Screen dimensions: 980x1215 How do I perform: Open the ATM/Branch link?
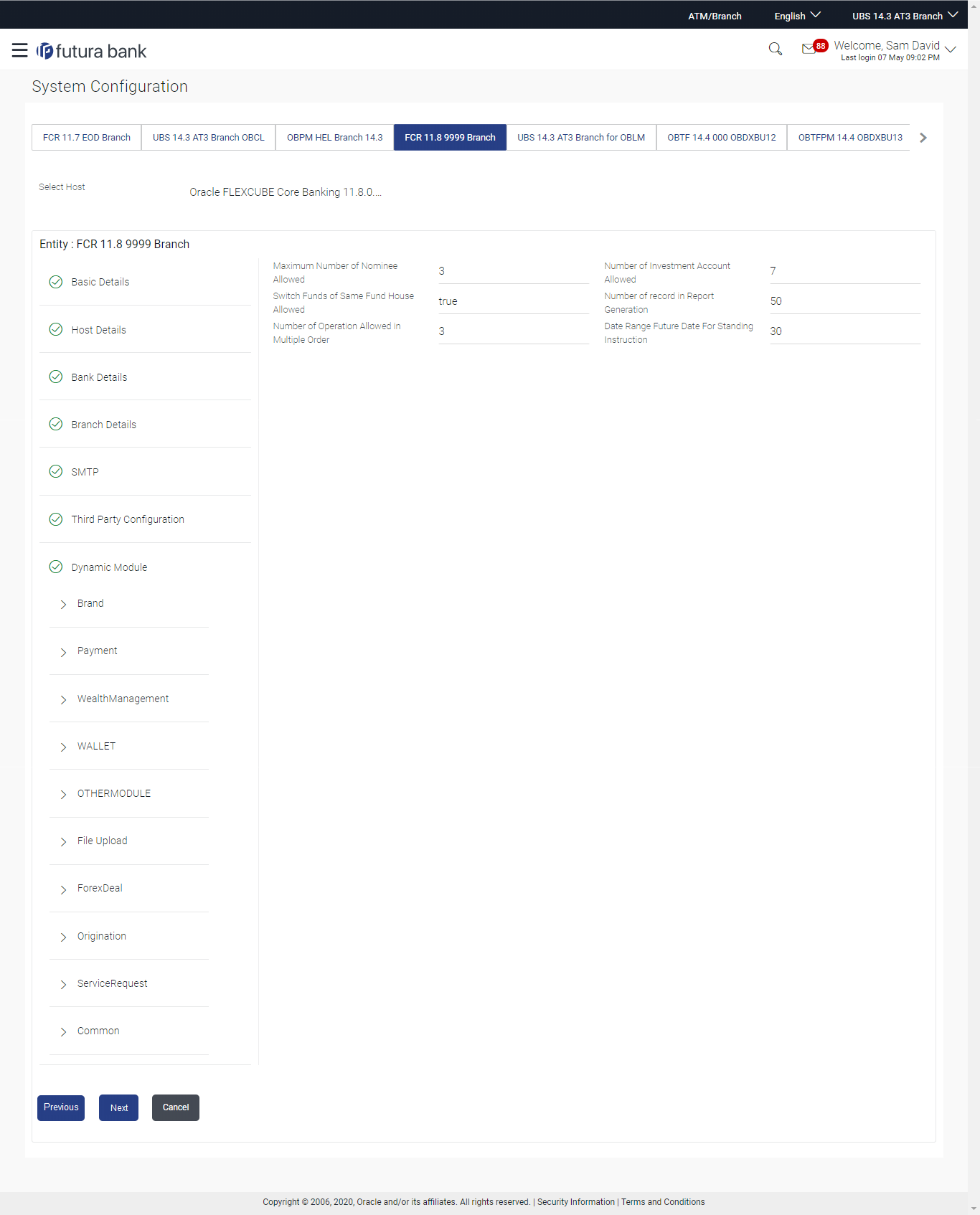715,16
